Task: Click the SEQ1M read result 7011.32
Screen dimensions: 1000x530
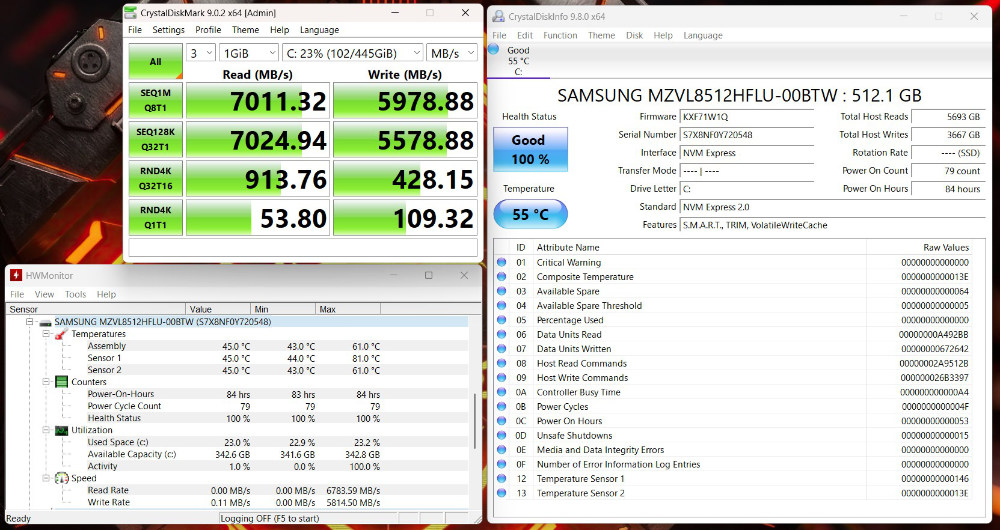Action: coord(258,101)
